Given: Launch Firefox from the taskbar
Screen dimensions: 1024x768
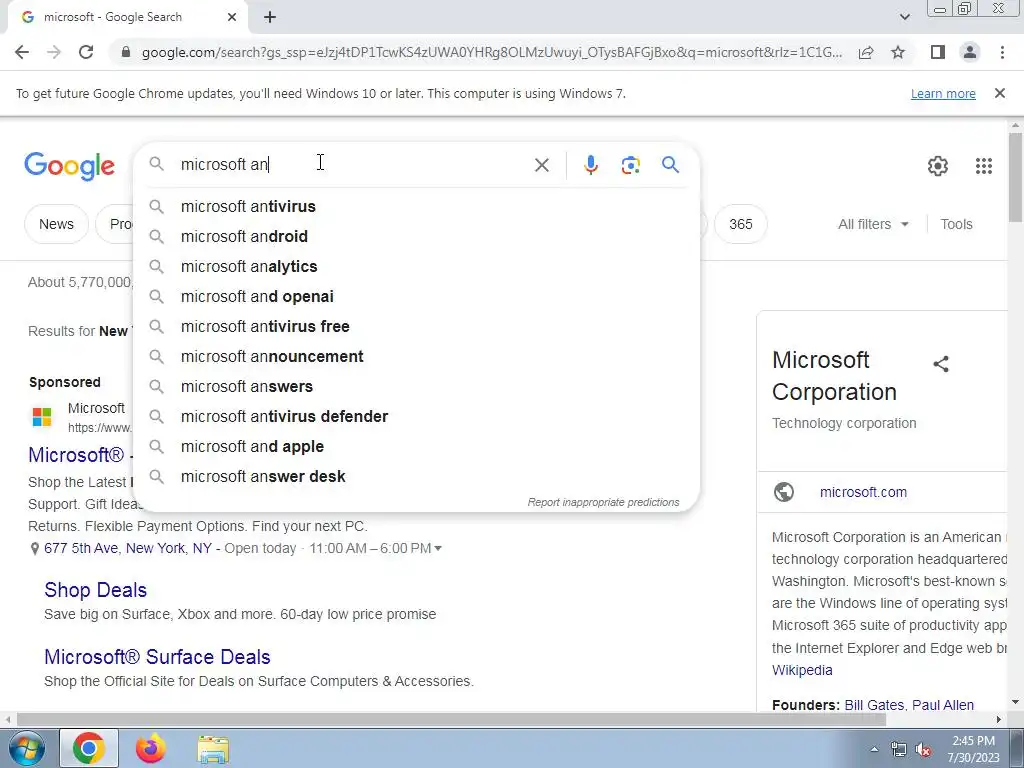Looking at the screenshot, I should [150, 748].
